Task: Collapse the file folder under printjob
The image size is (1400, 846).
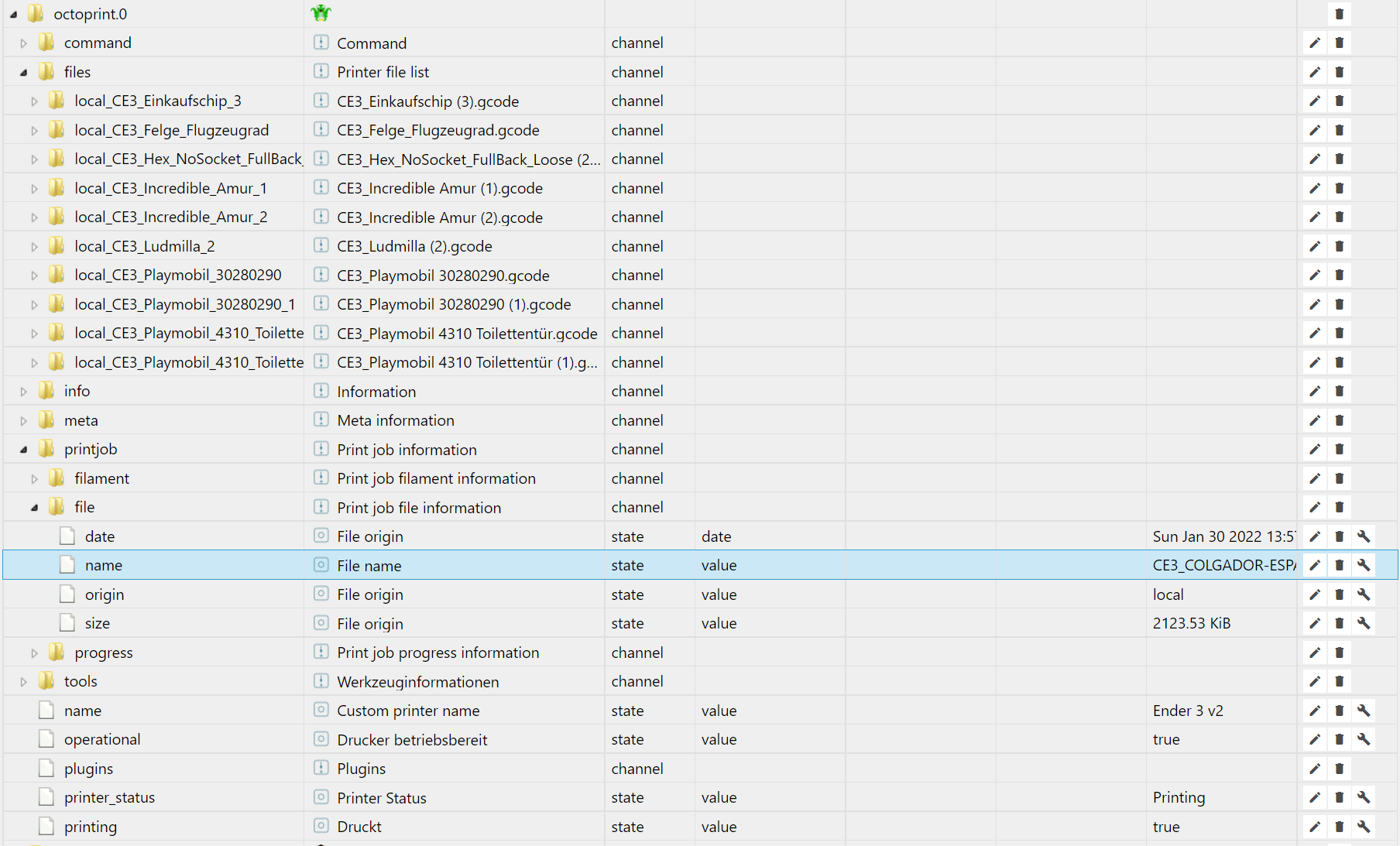Action: click(35, 508)
